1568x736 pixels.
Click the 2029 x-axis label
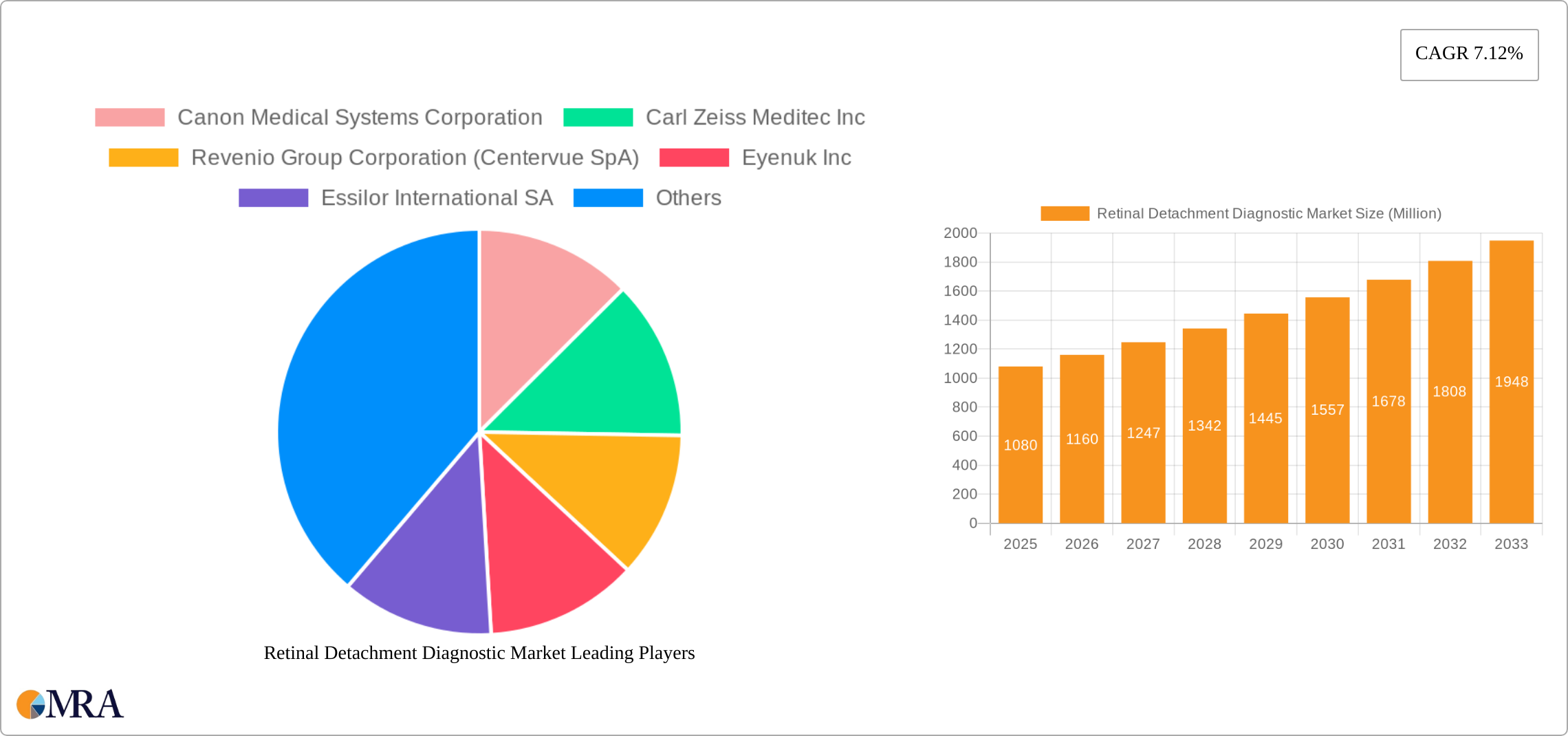1266,544
